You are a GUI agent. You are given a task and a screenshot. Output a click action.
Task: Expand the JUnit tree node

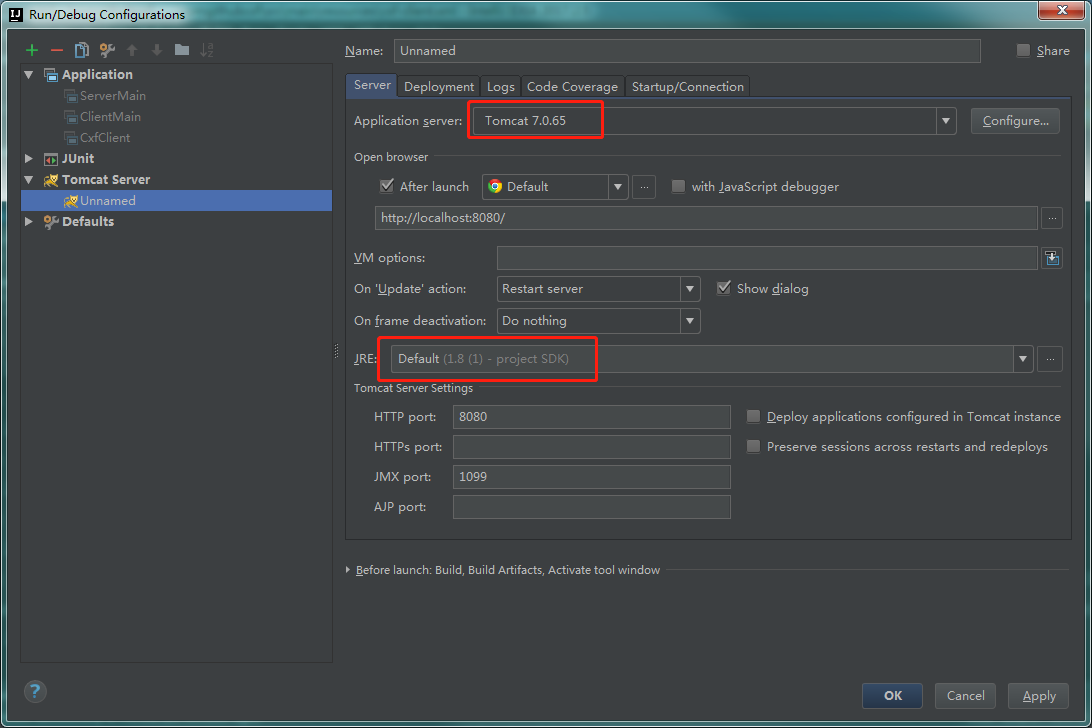click(x=29, y=158)
